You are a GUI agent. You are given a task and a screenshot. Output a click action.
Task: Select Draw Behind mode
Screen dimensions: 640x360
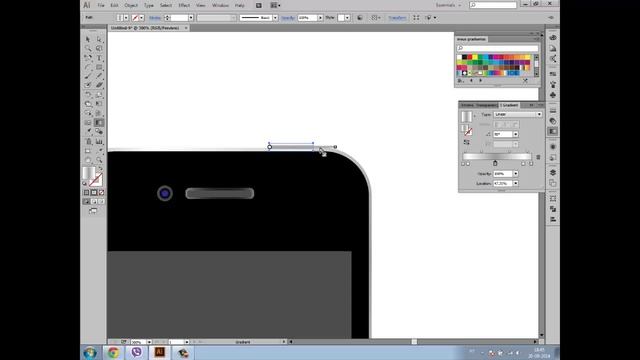point(93,201)
